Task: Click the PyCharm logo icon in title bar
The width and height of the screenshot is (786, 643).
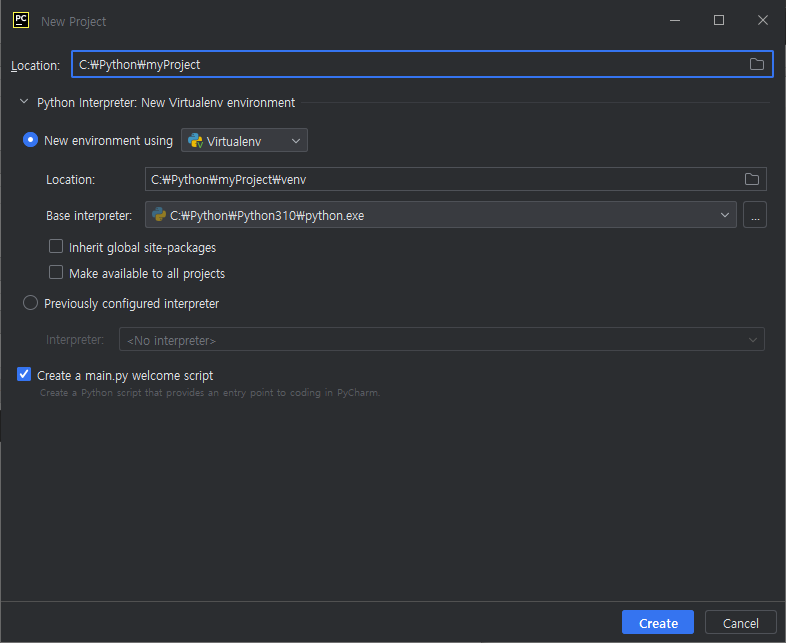Action: pos(21,21)
